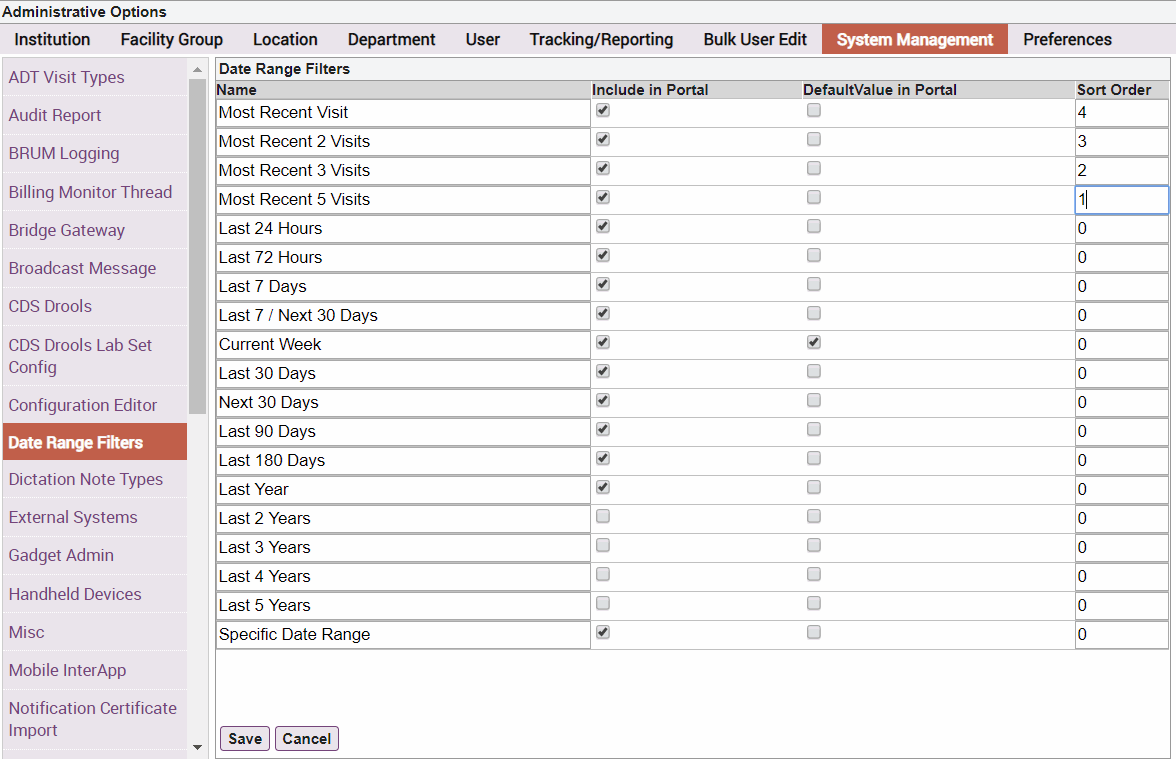Open the Institution tab
The image size is (1176, 759).
(x=52, y=39)
